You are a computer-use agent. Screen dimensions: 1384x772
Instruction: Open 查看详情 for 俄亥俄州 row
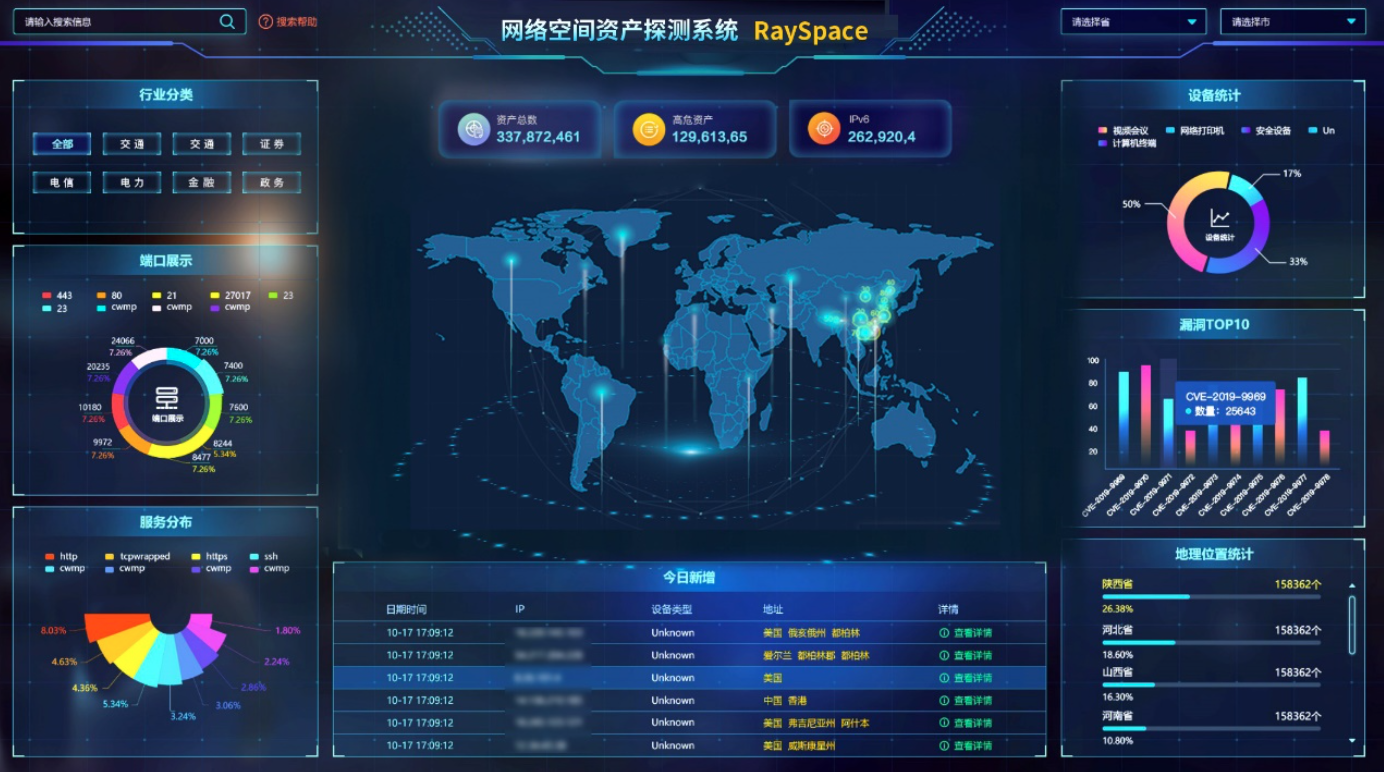click(973, 633)
